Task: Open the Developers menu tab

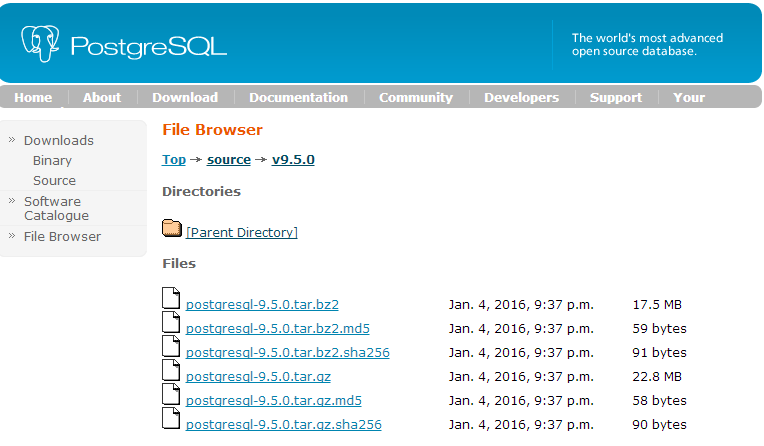Action: coord(521,97)
